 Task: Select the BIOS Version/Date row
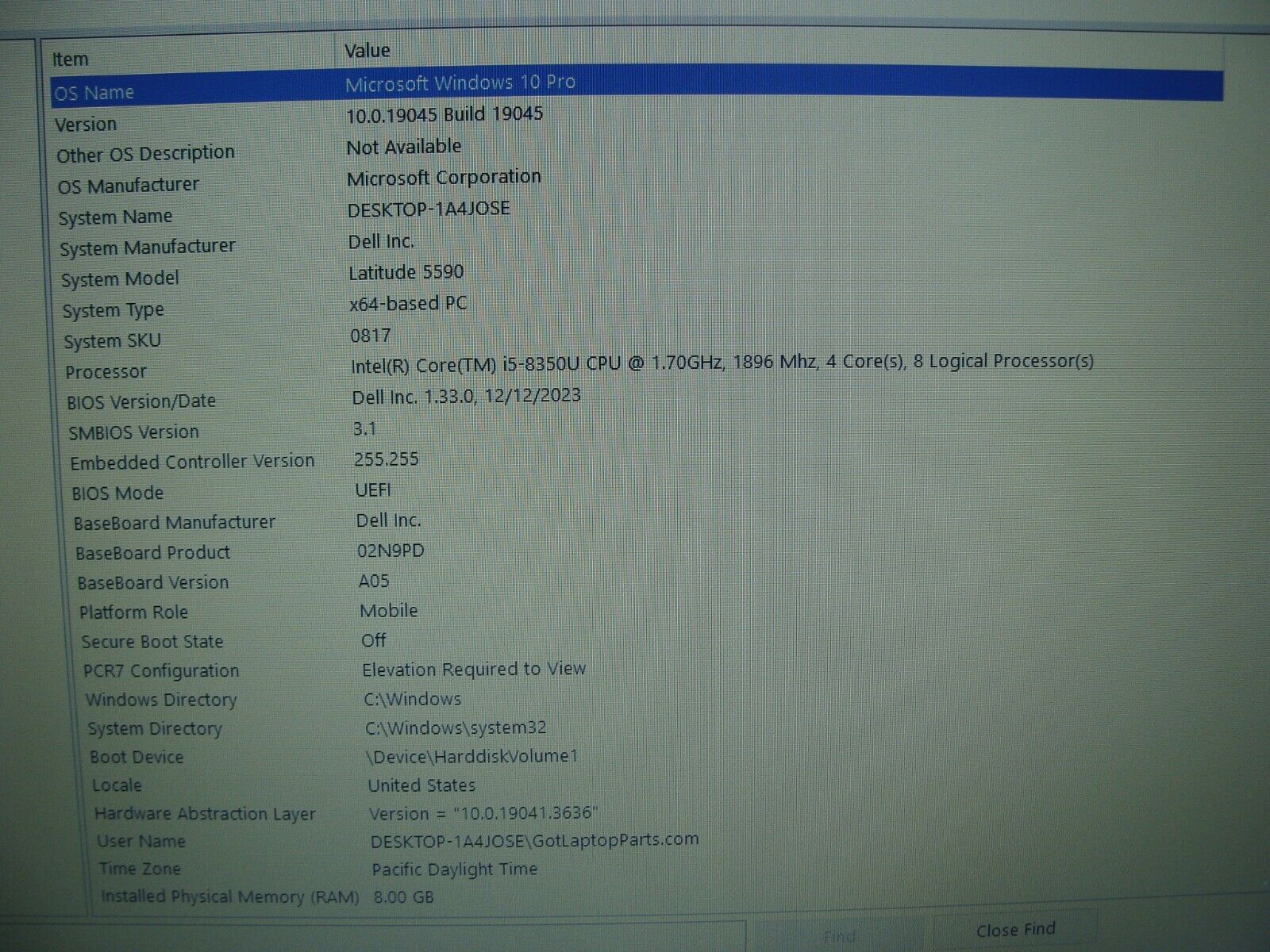141,401
